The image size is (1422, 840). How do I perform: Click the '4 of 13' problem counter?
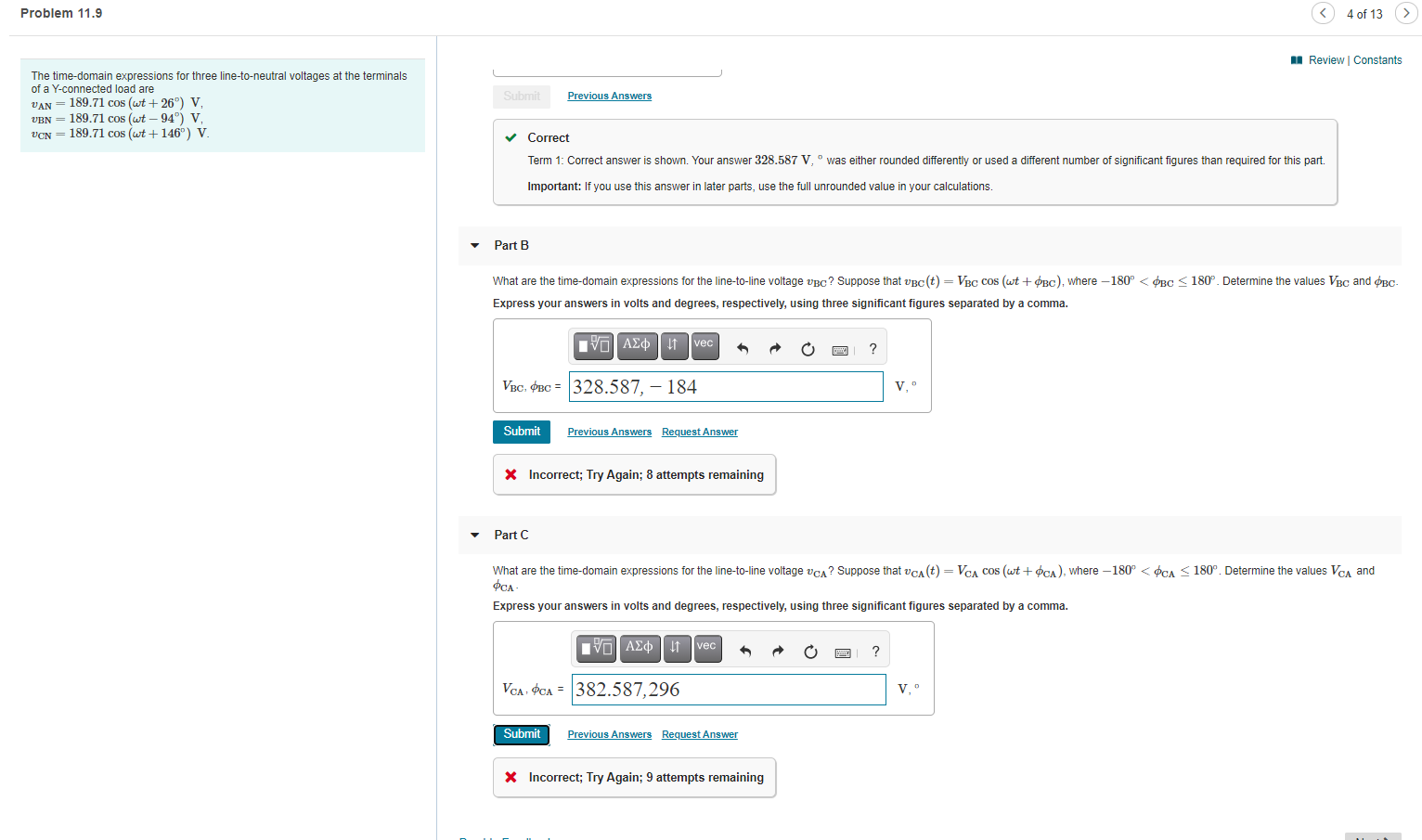(x=1364, y=14)
